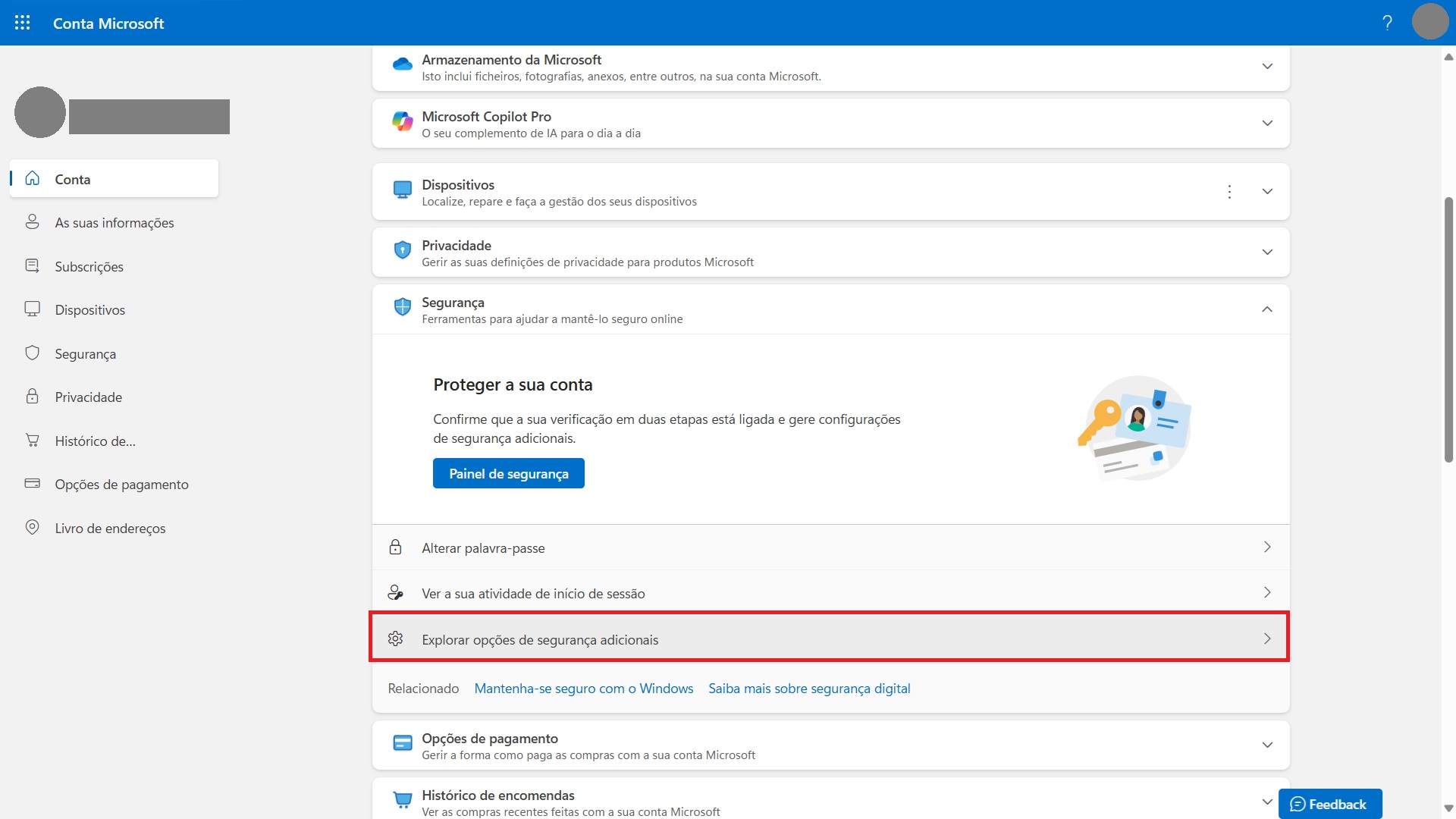
Task: Open Histórico de... in the sidebar
Action: (114, 441)
